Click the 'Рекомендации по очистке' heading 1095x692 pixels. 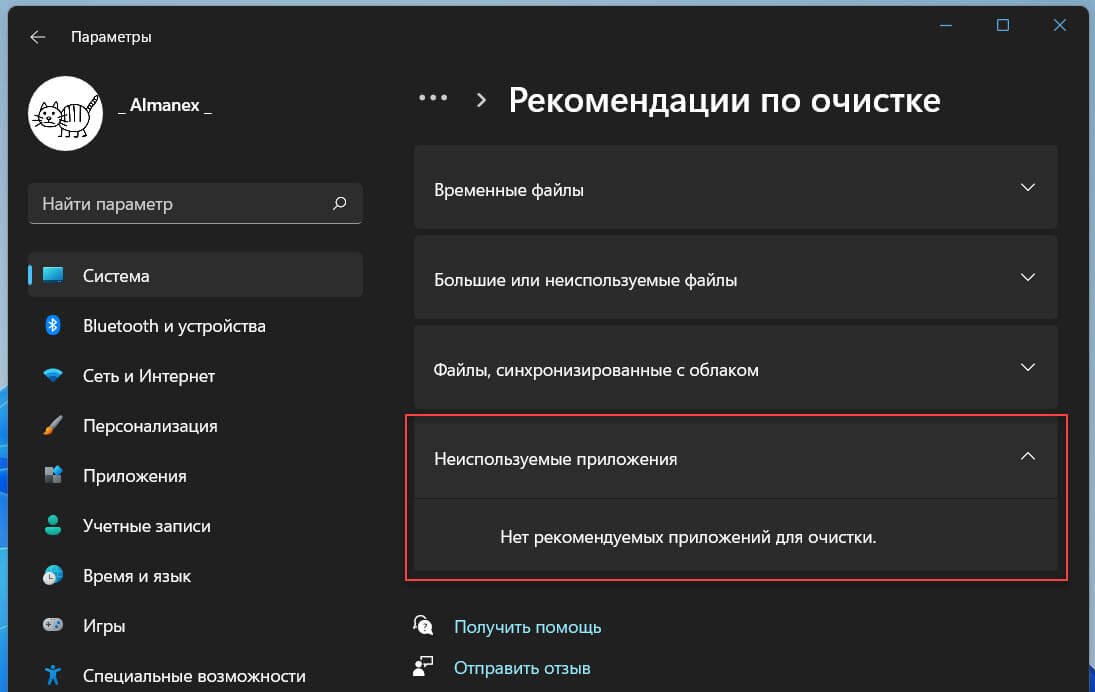pos(724,100)
